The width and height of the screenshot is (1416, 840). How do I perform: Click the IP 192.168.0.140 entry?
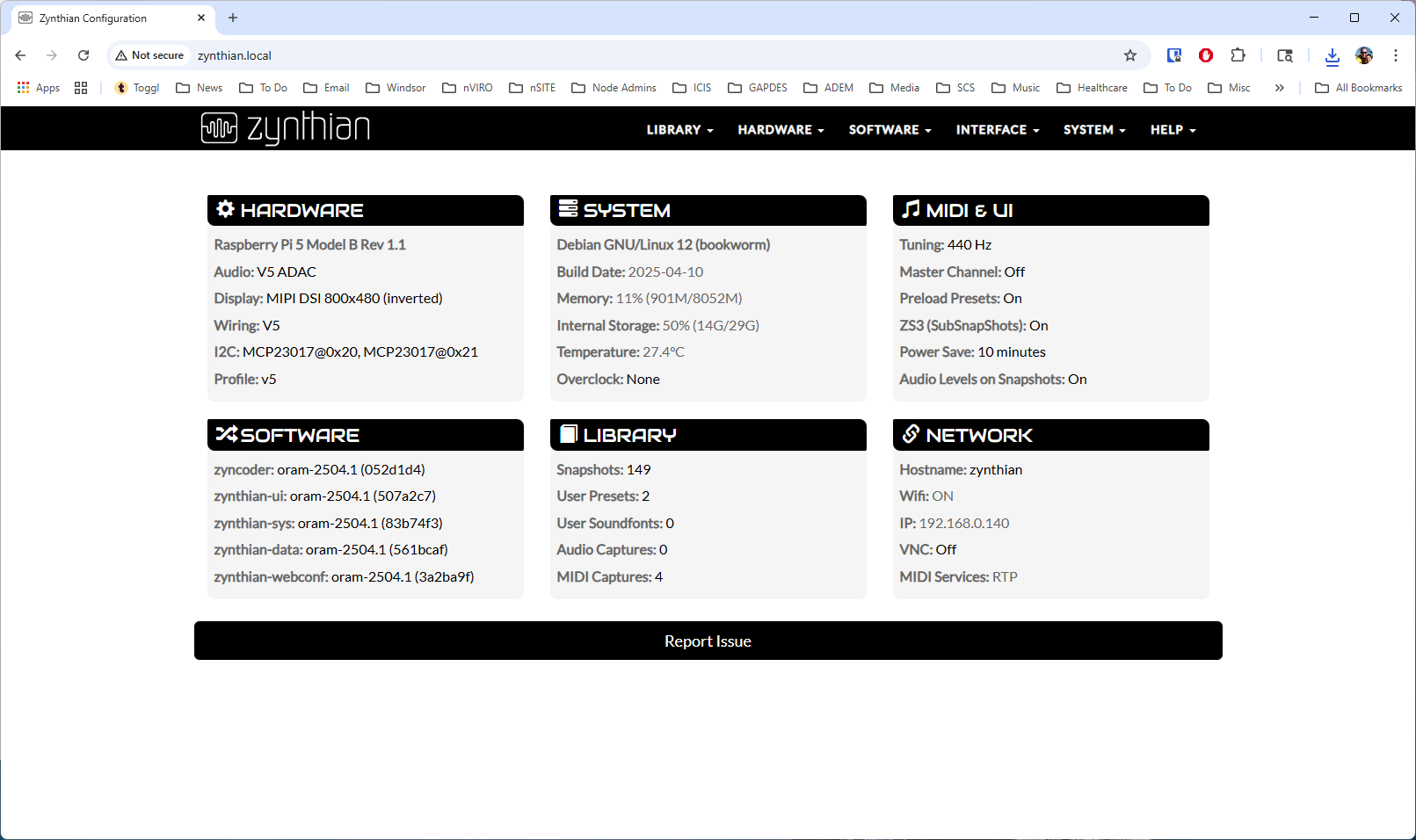(954, 523)
